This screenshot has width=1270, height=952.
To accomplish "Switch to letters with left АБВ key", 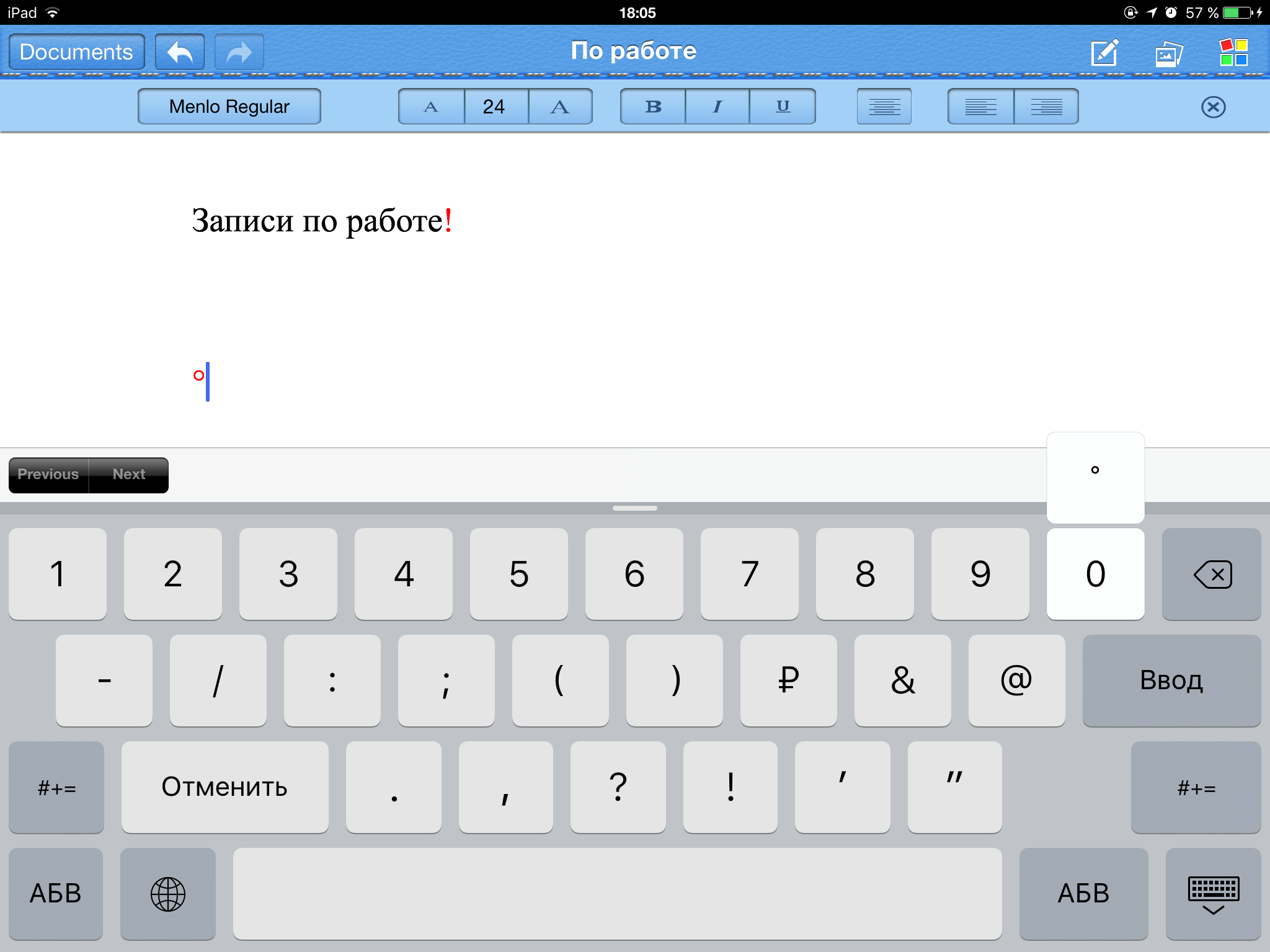I will [x=56, y=894].
